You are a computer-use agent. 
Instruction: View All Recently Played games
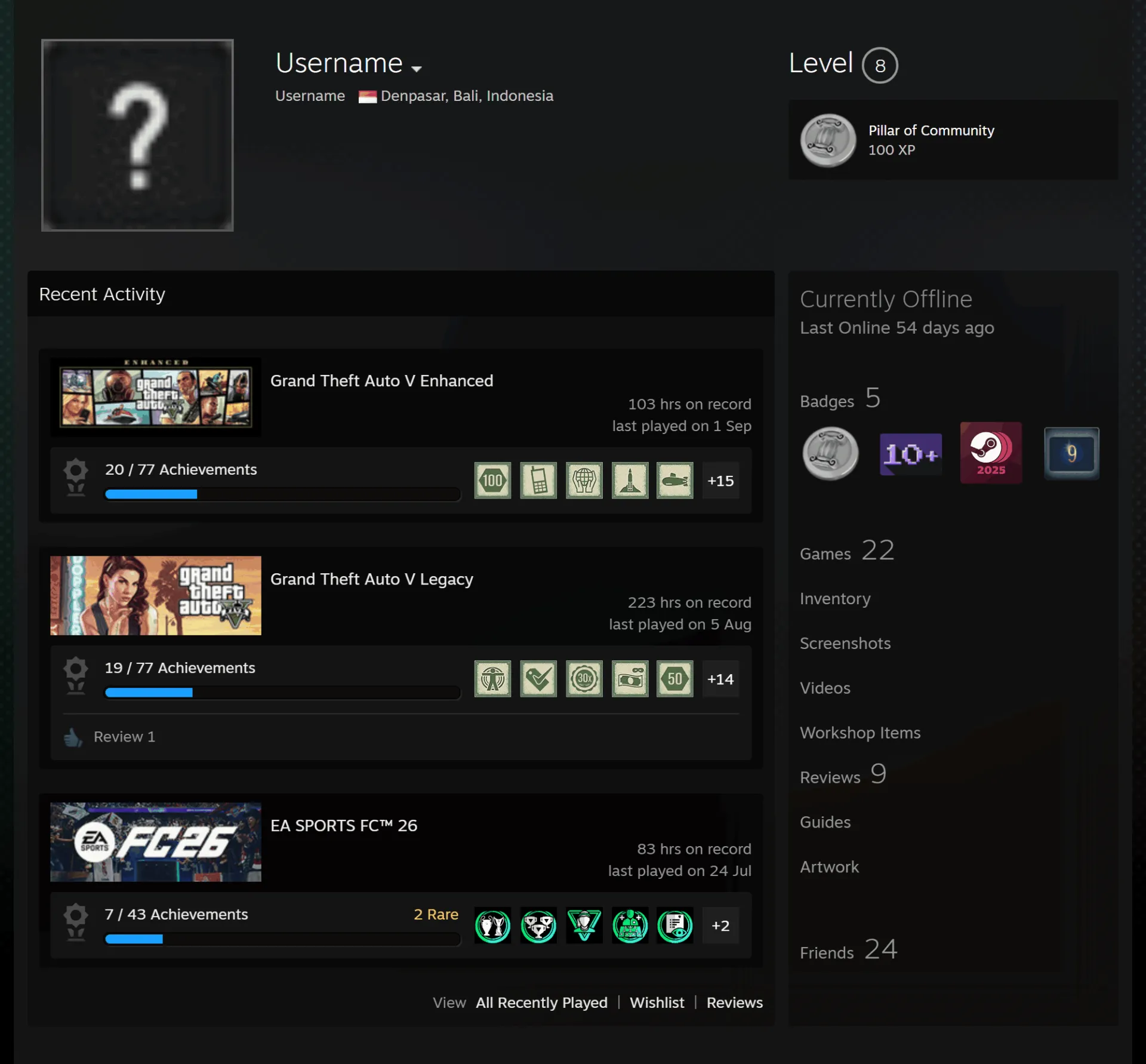coord(541,1003)
